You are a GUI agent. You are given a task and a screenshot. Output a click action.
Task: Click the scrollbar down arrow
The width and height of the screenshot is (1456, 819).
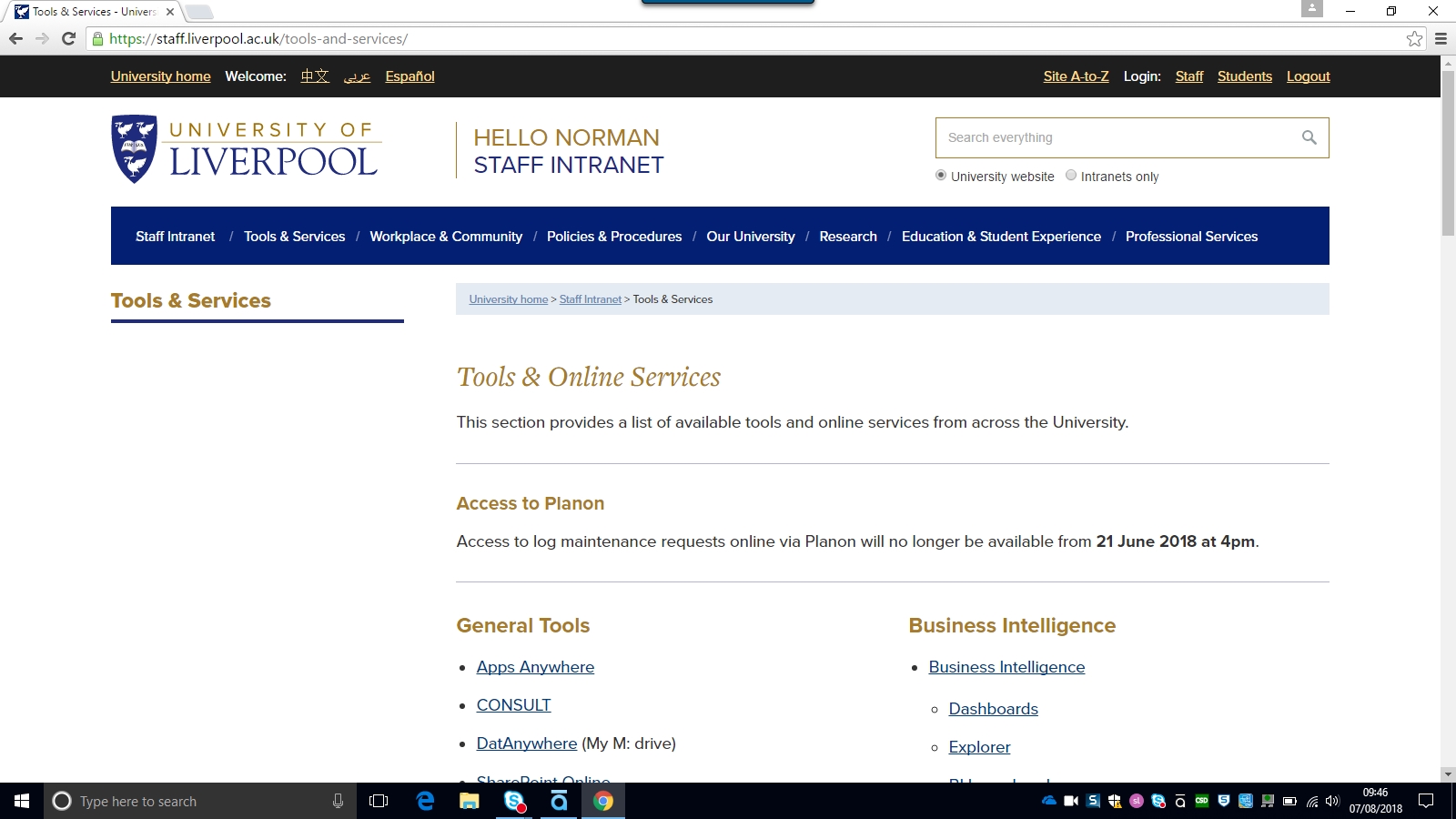pyautogui.click(x=1448, y=774)
